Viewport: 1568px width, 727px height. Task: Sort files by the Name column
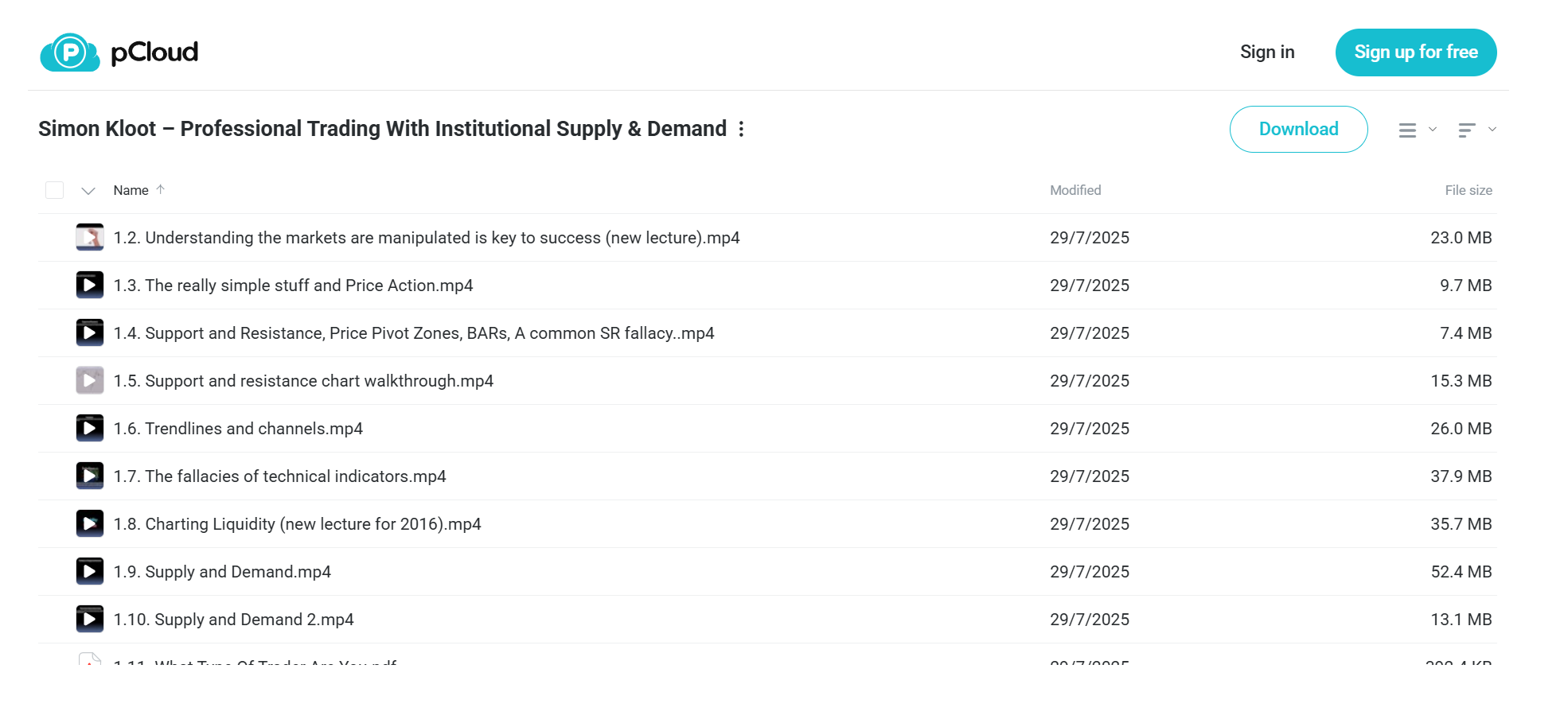coord(131,190)
